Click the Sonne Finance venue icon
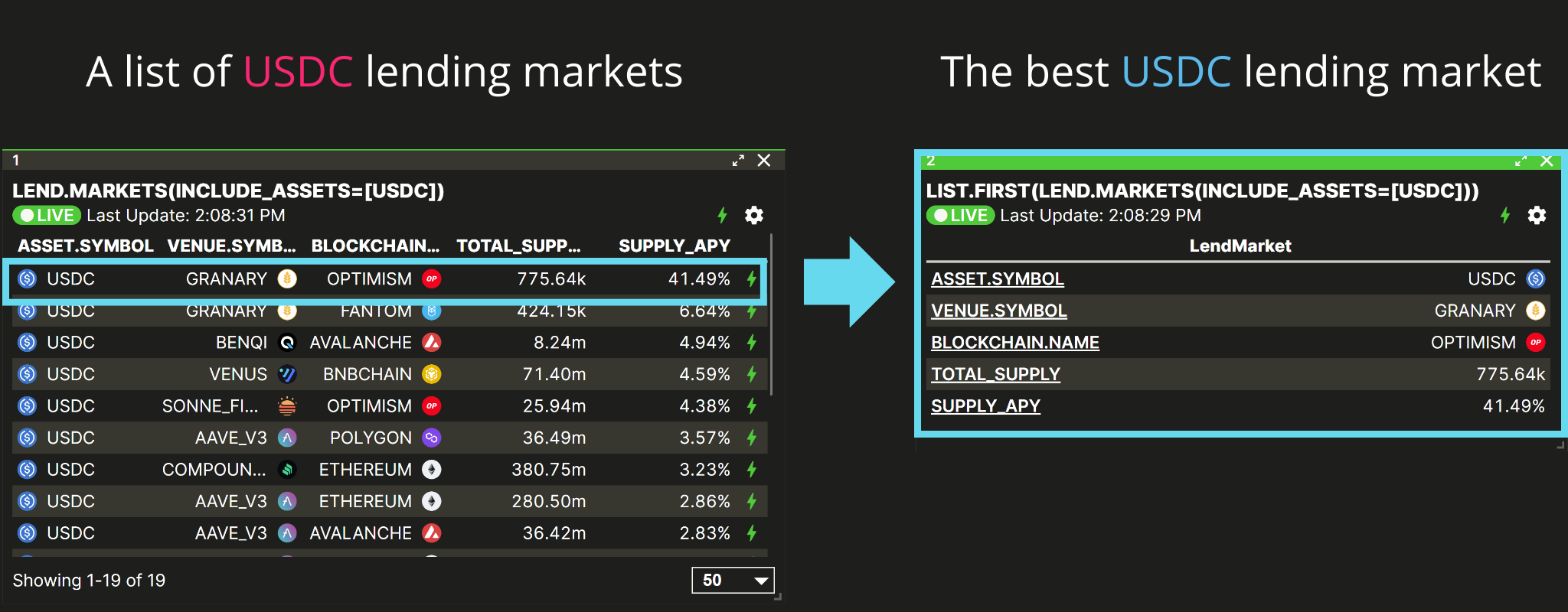The width and height of the screenshot is (1568, 612). pyautogui.click(x=287, y=406)
